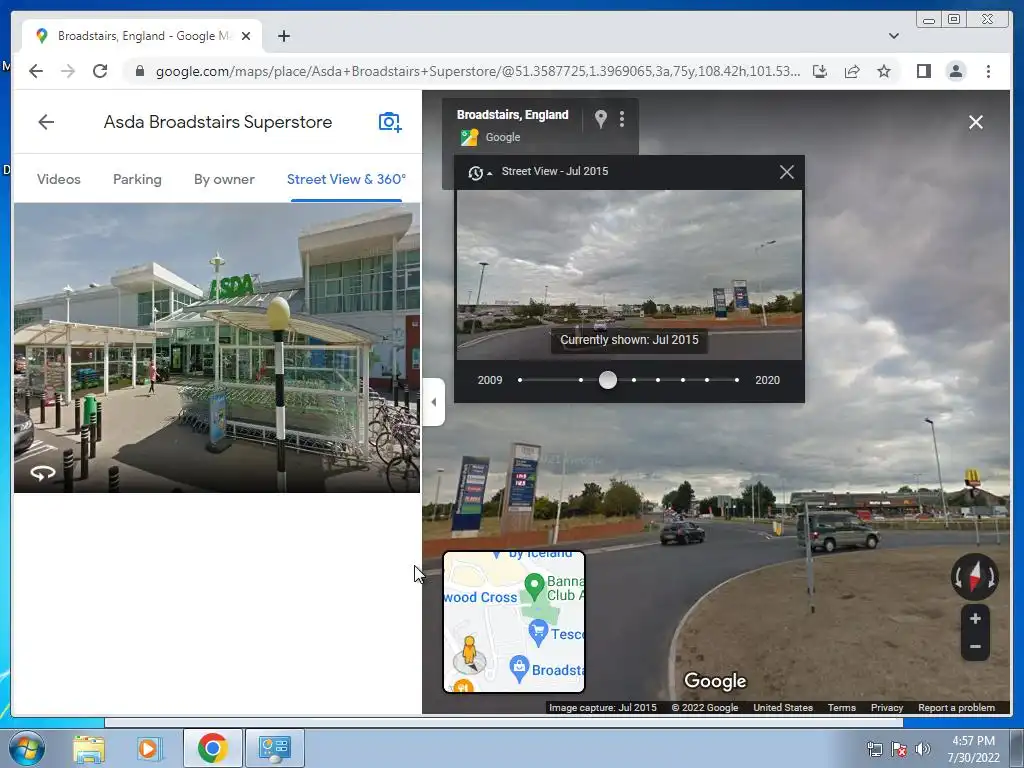Screen dimensions: 1024x768
Task: Open File Explorer from taskbar
Action: [x=89, y=748]
